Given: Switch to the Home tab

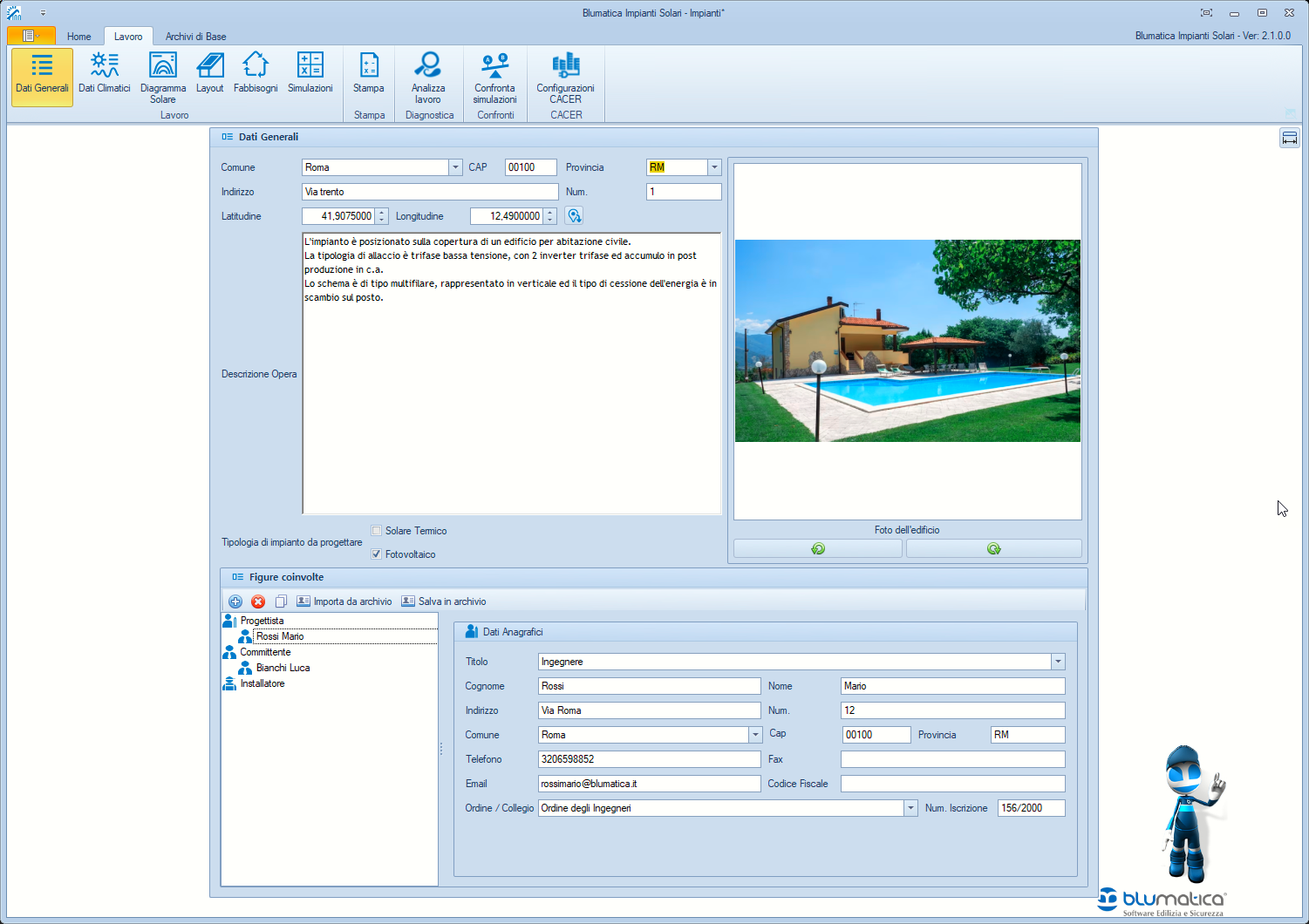Looking at the screenshot, I should 78,37.
